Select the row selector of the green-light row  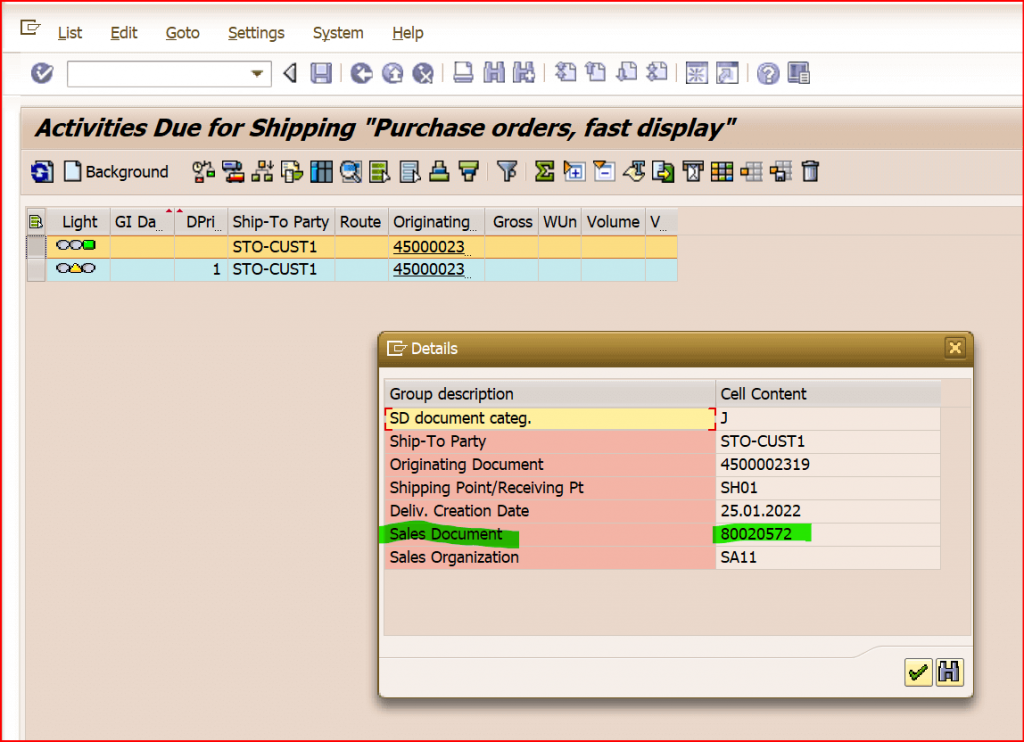pos(36,246)
